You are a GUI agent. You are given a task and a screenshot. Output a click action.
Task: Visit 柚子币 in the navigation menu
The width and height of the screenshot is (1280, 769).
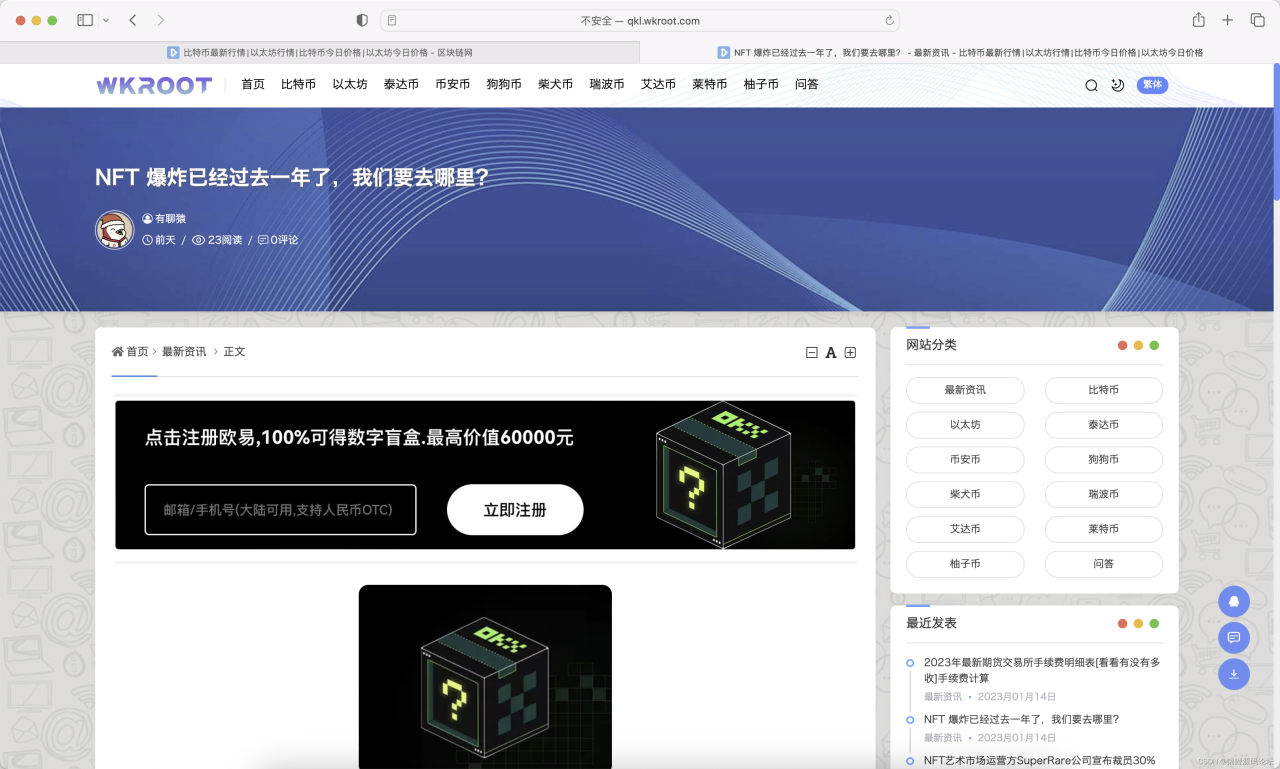tap(761, 84)
